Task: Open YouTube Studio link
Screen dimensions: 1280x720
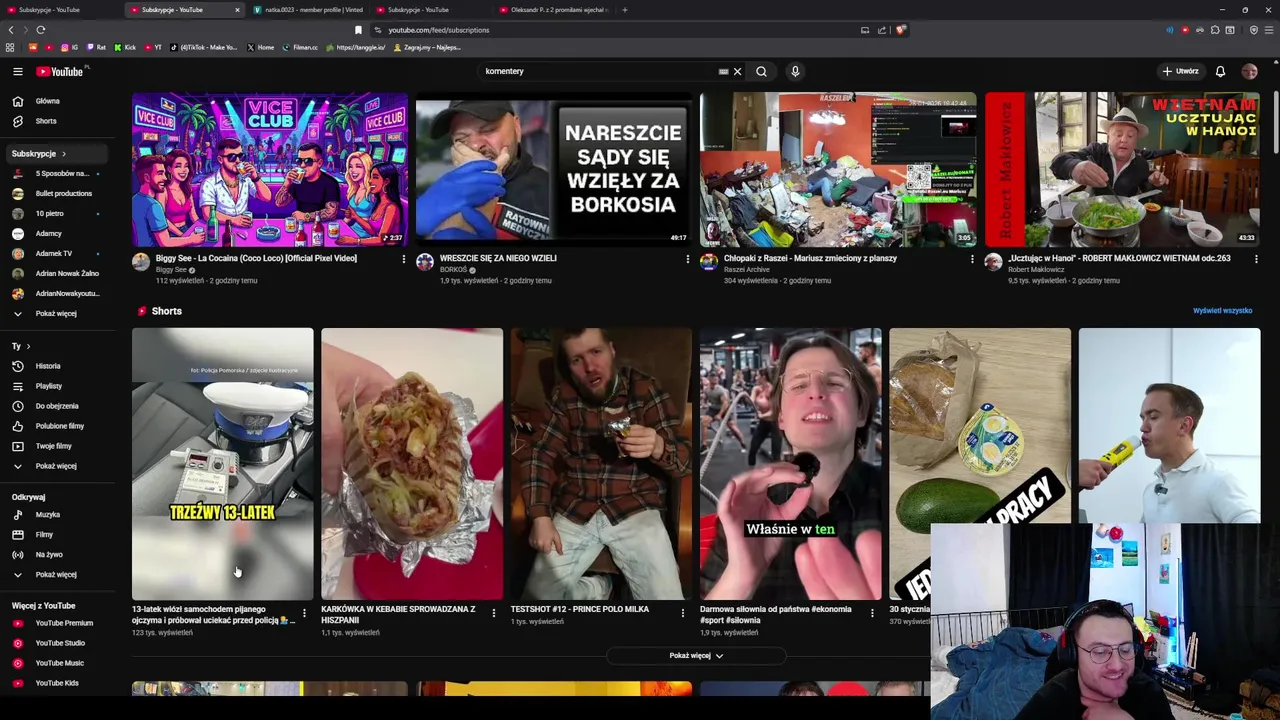Action: 55,643
